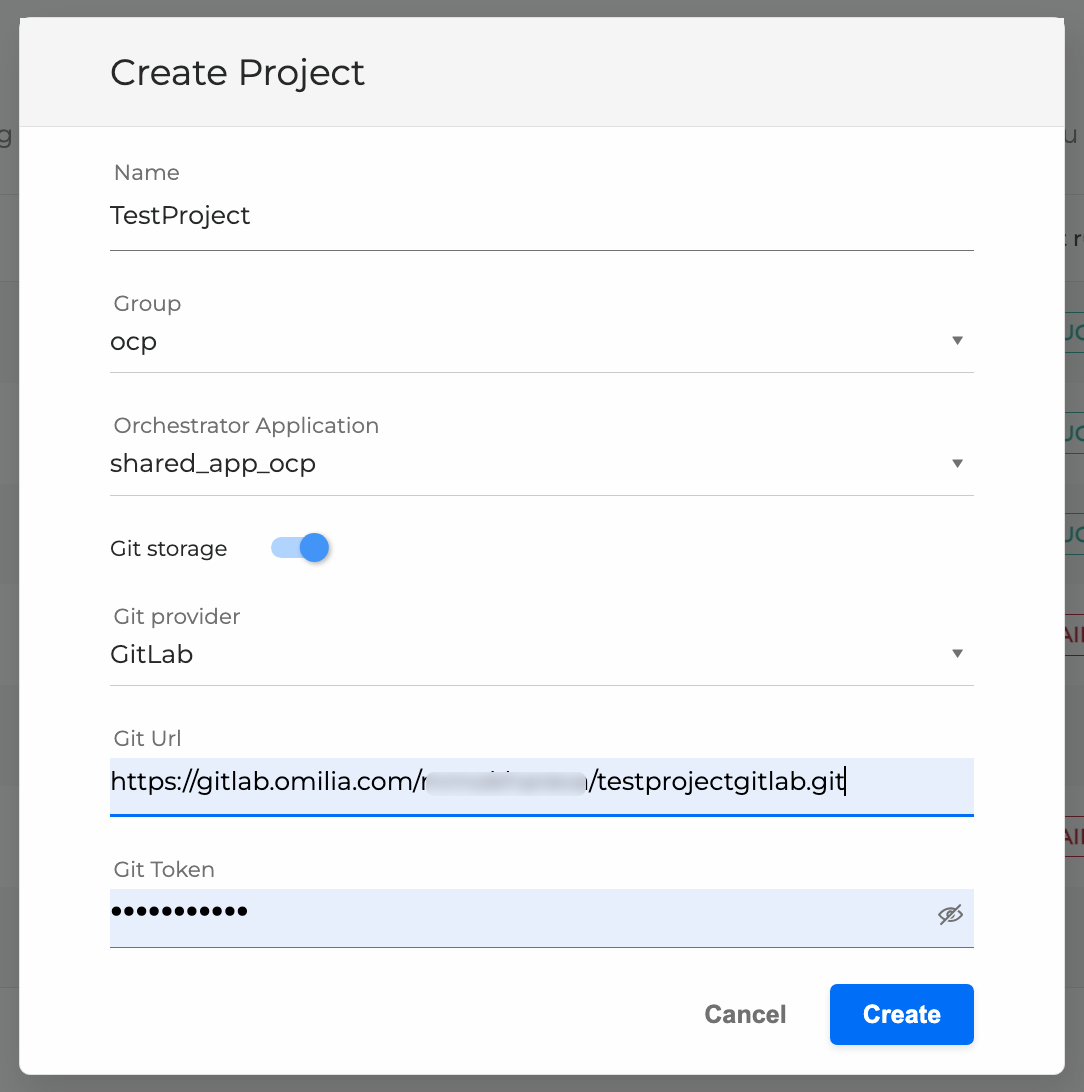The width and height of the screenshot is (1084, 1092).
Task: Click the Create button
Action: [x=900, y=1014]
